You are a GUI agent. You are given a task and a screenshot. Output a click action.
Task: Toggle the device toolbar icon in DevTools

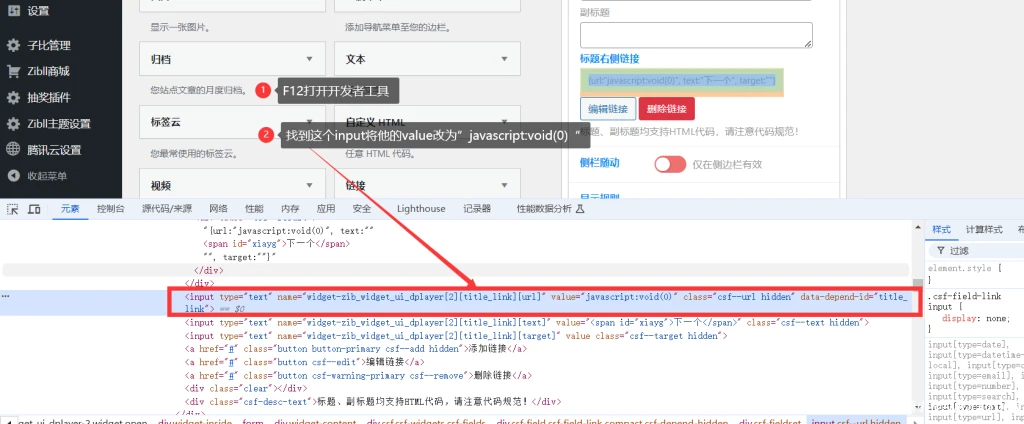(x=34, y=209)
